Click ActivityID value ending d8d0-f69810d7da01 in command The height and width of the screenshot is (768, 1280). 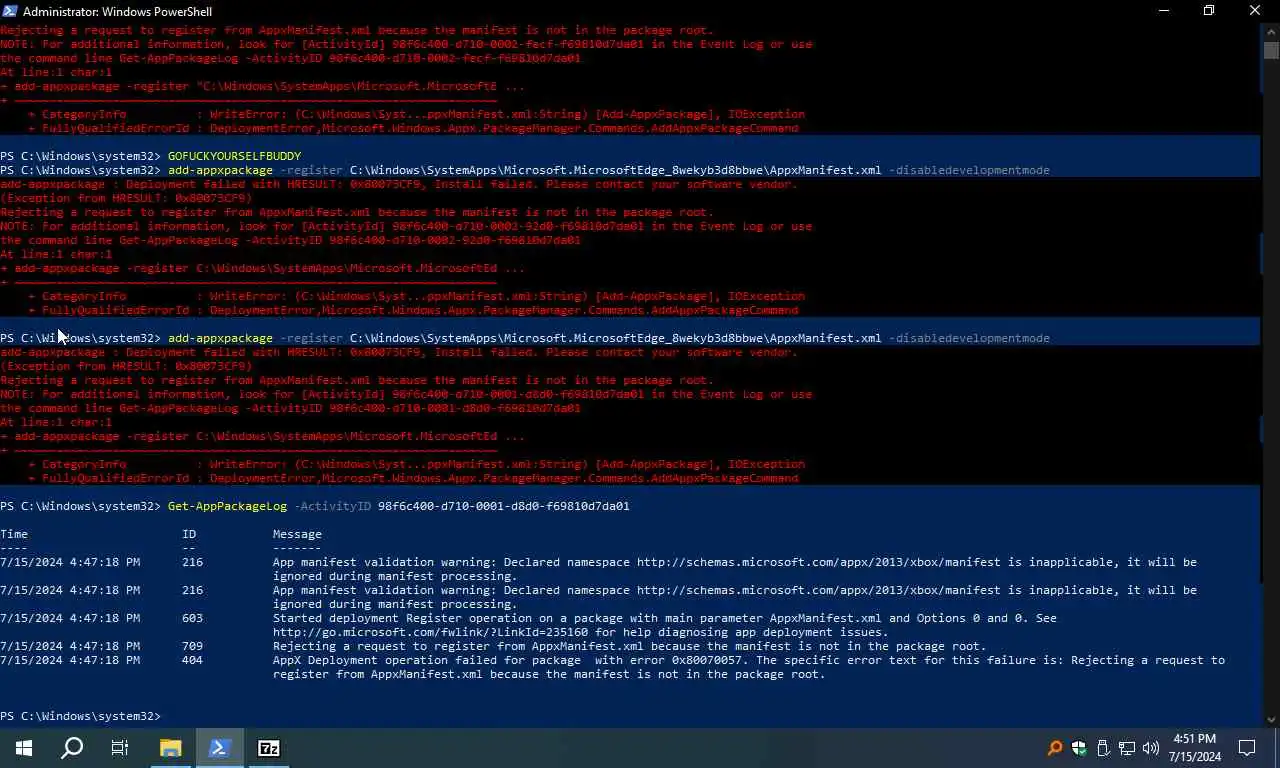[x=503, y=506]
